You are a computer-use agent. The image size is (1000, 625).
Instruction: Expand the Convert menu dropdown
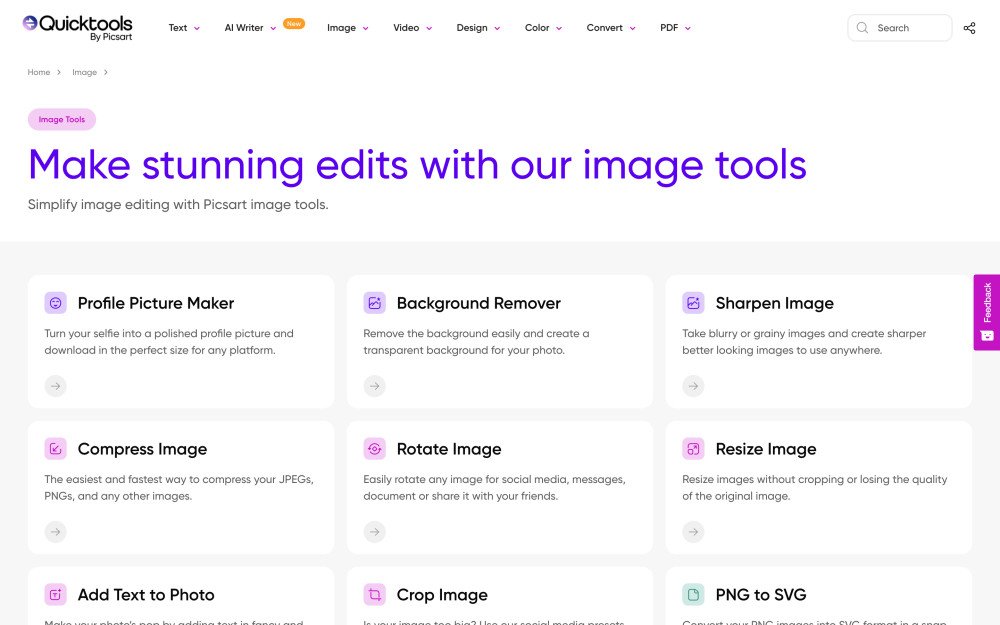coord(611,28)
